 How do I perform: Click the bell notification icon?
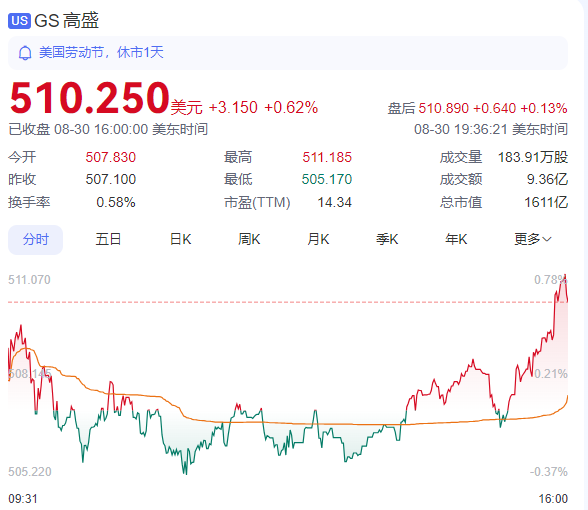pos(25,53)
